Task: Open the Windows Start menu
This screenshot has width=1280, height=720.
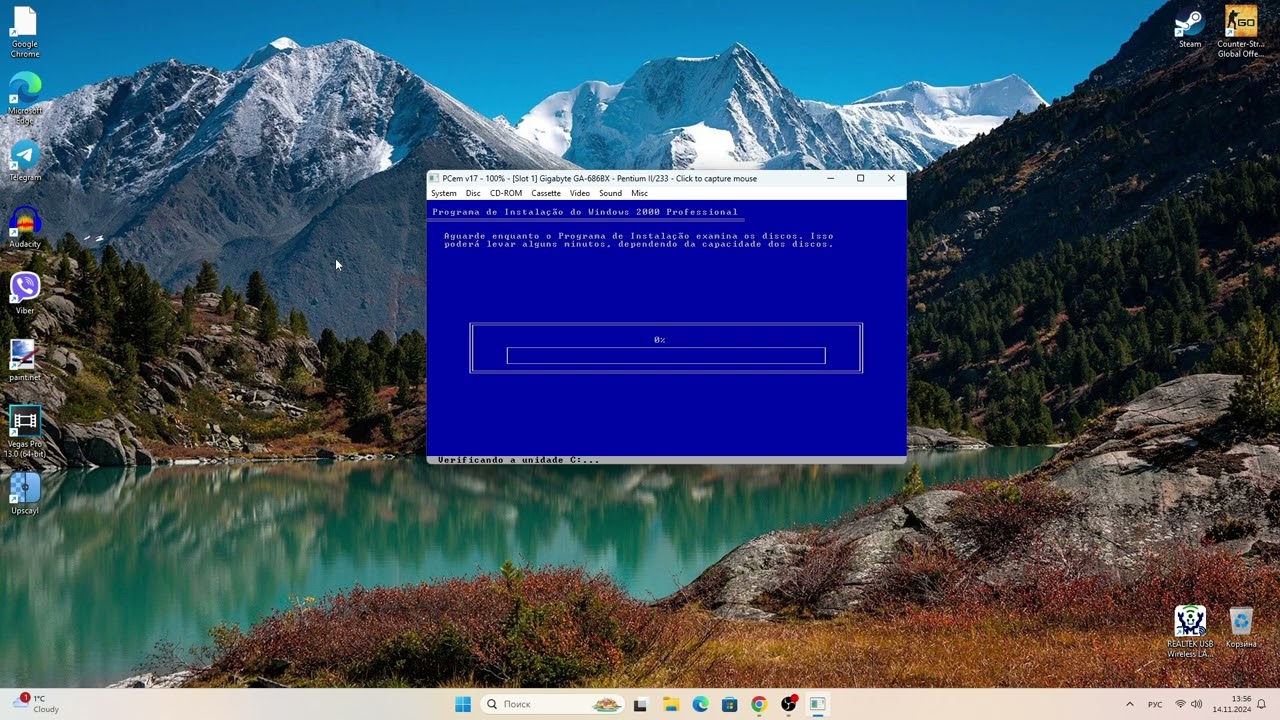Action: [463, 704]
